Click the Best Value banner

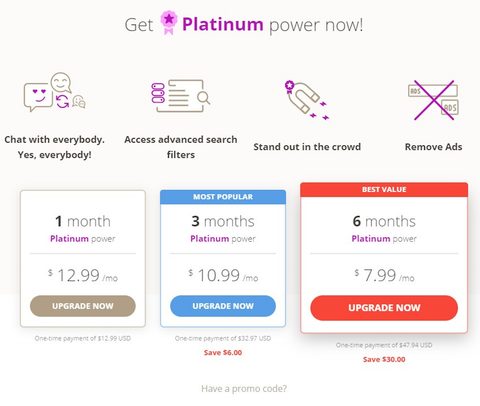pyautogui.click(x=384, y=190)
